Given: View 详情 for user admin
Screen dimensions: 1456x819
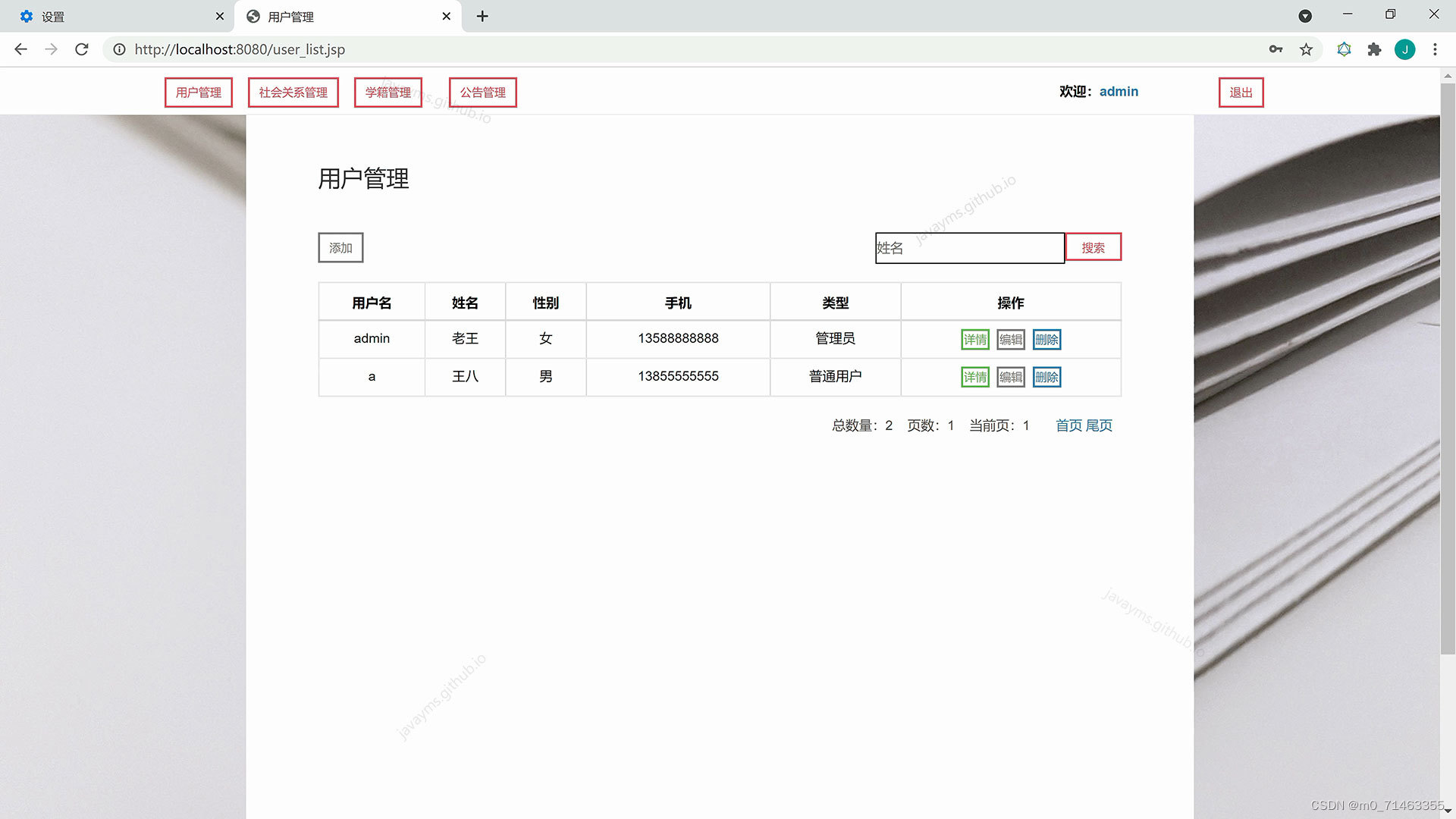Looking at the screenshot, I should click(975, 340).
